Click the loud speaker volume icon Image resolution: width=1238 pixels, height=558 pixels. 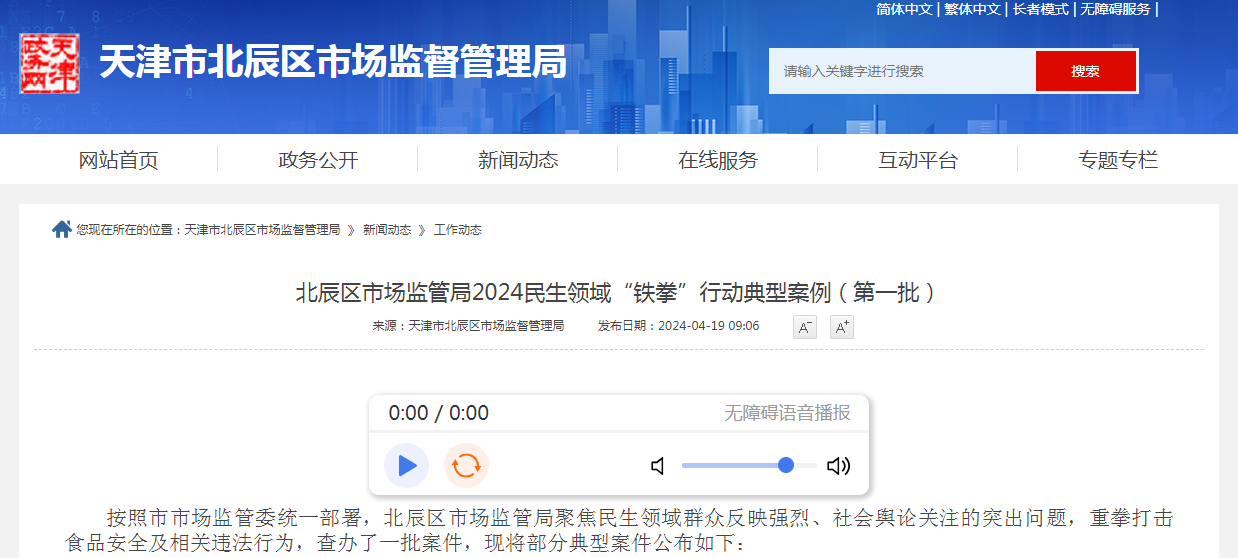click(838, 466)
